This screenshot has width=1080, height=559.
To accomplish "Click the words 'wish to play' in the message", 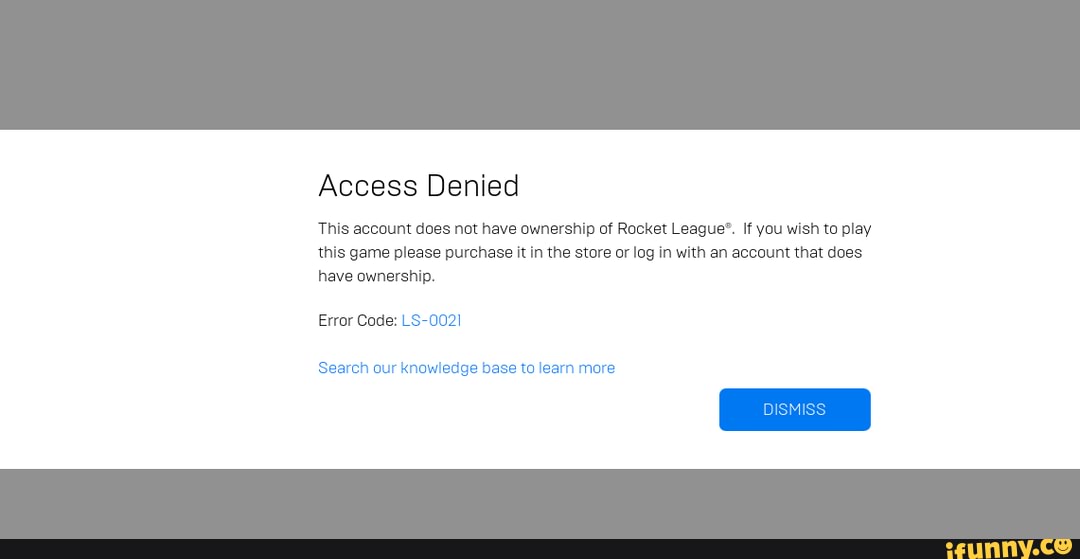I will coord(829,229).
